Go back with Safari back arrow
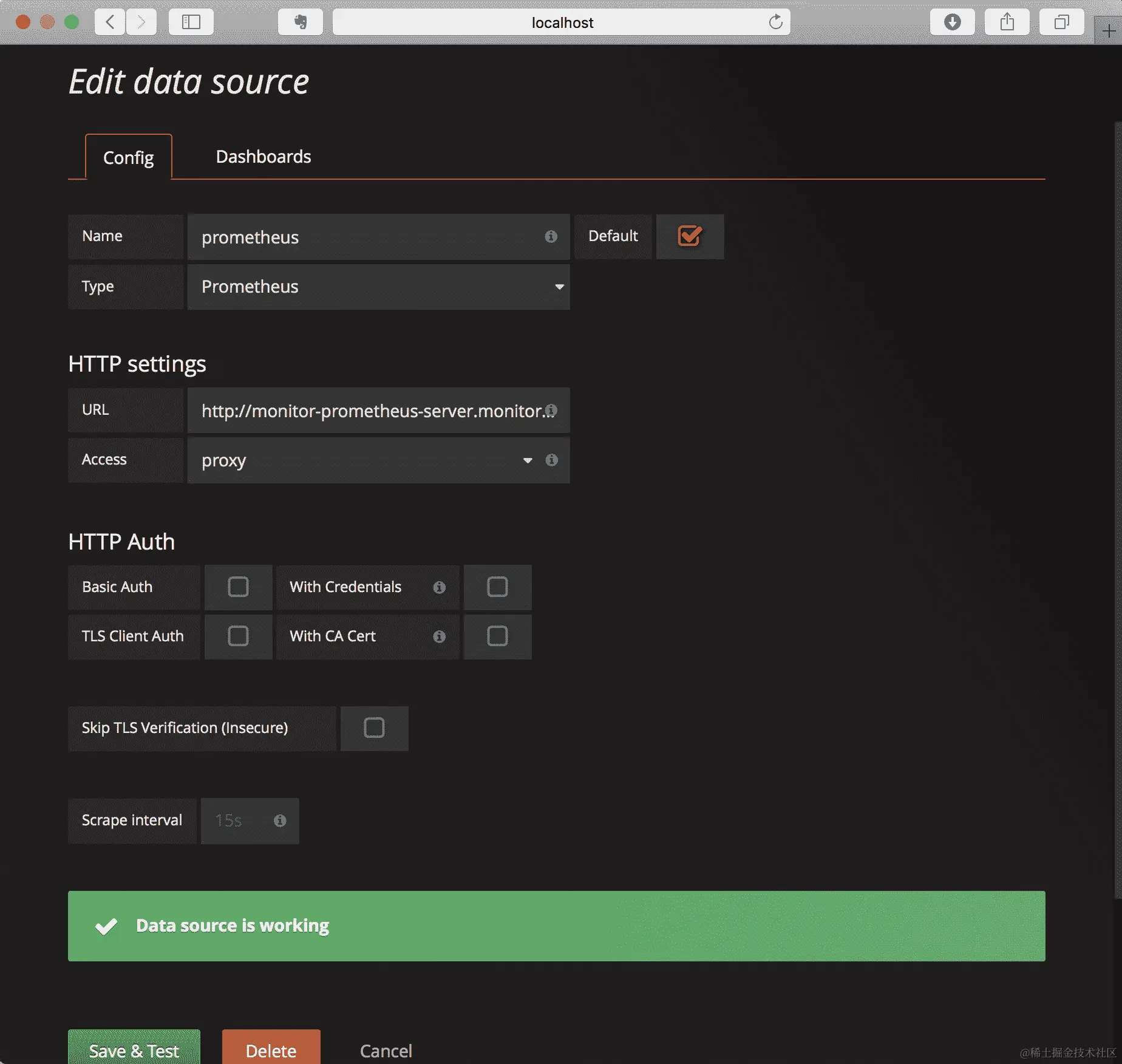This screenshot has width=1122, height=1064. point(110,22)
